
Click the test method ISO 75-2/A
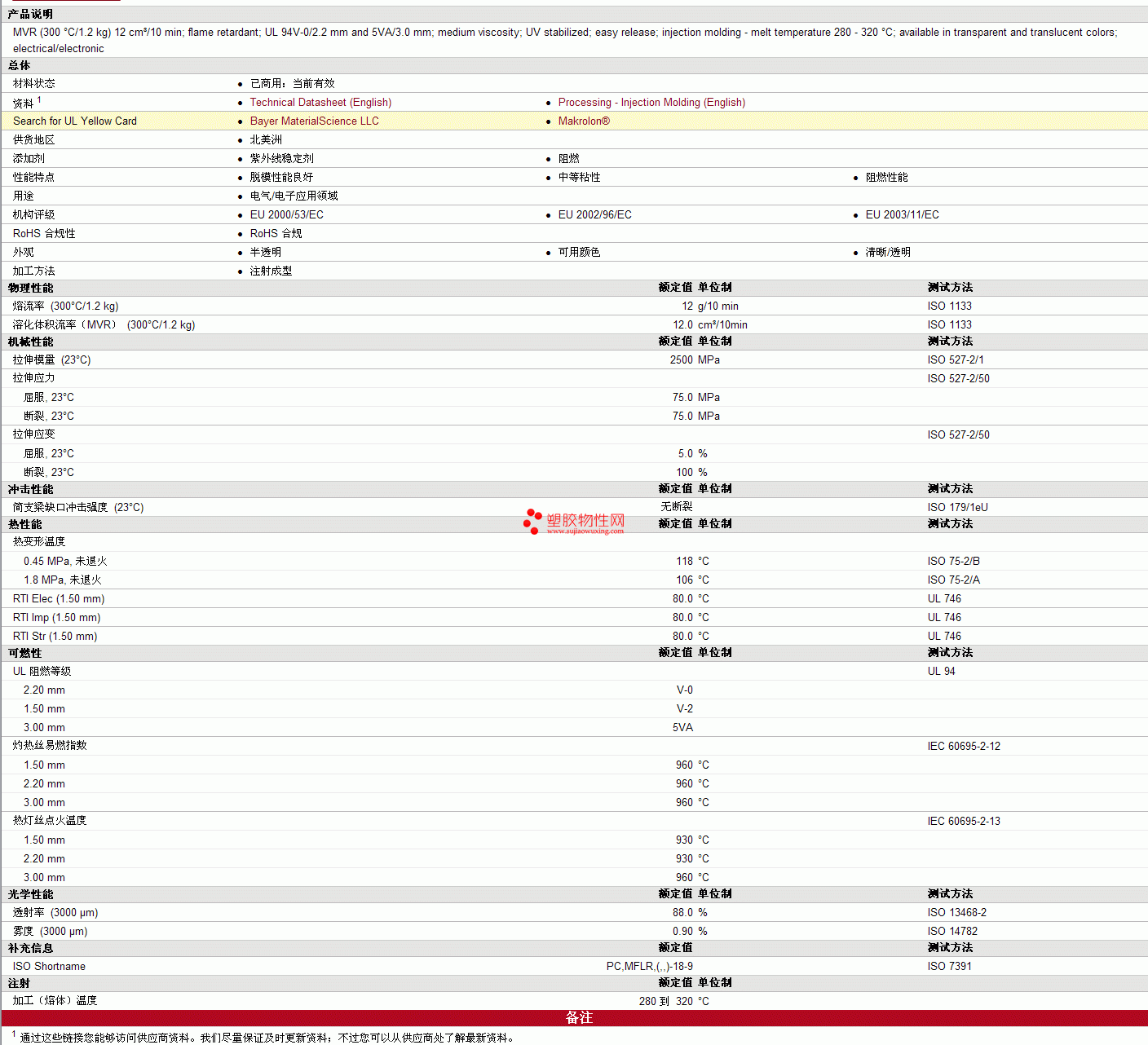tap(954, 580)
